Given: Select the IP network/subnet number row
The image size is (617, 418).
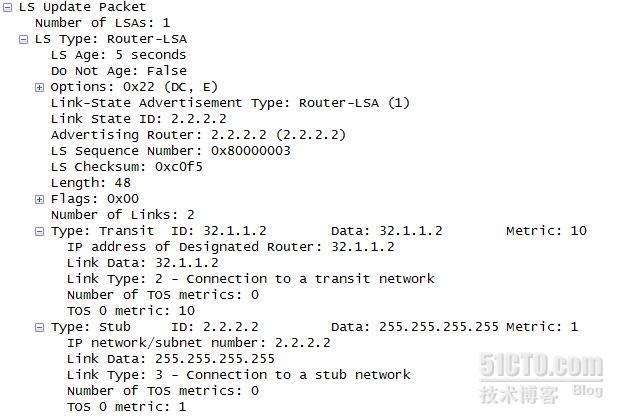Looking at the screenshot, I should [x=199, y=343].
